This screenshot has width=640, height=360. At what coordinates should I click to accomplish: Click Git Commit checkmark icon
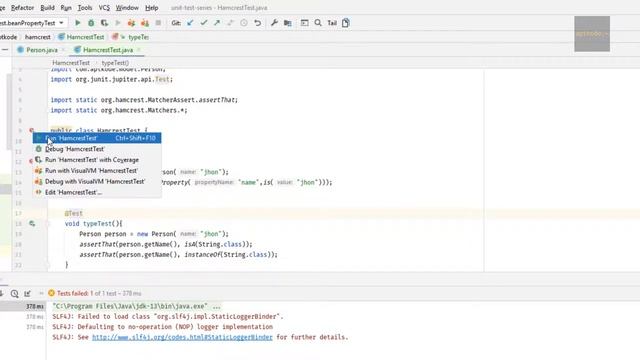click(x=204, y=23)
